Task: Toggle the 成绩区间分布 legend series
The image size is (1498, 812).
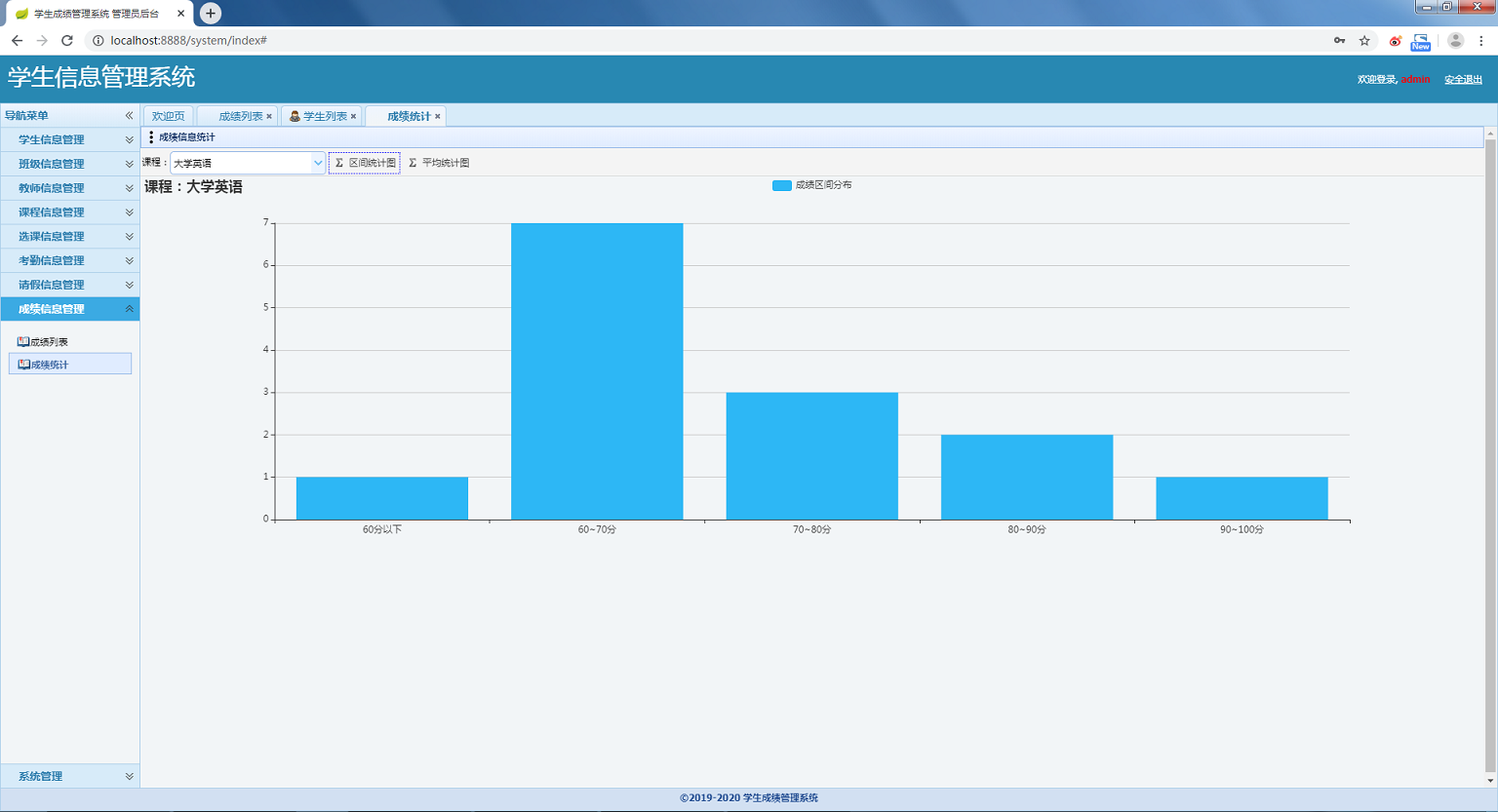Action: (782, 185)
